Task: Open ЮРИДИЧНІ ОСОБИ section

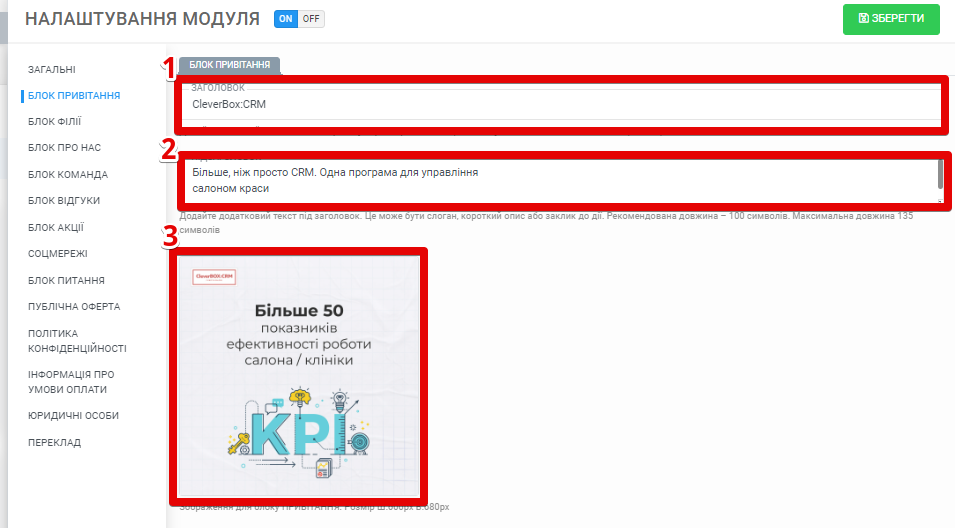Action: pos(74,416)
